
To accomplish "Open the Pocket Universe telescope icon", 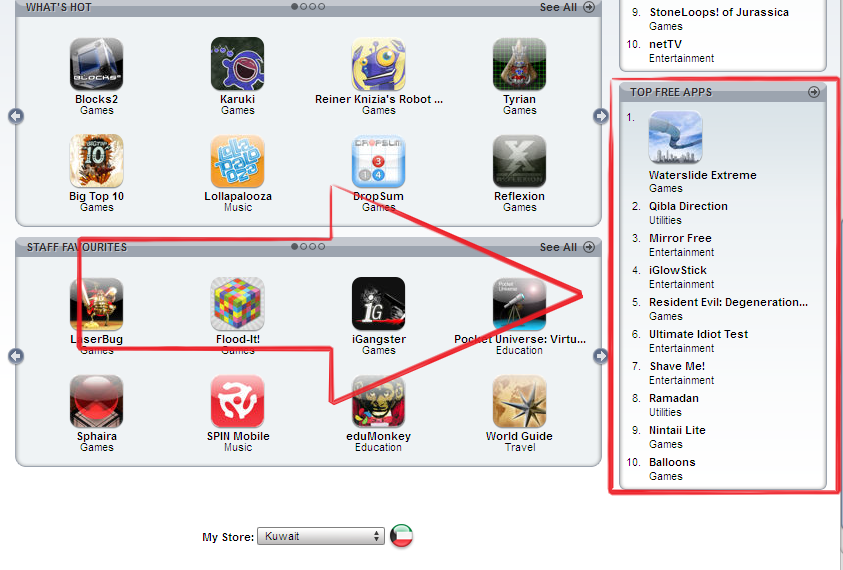I will (x=519, y=304).
